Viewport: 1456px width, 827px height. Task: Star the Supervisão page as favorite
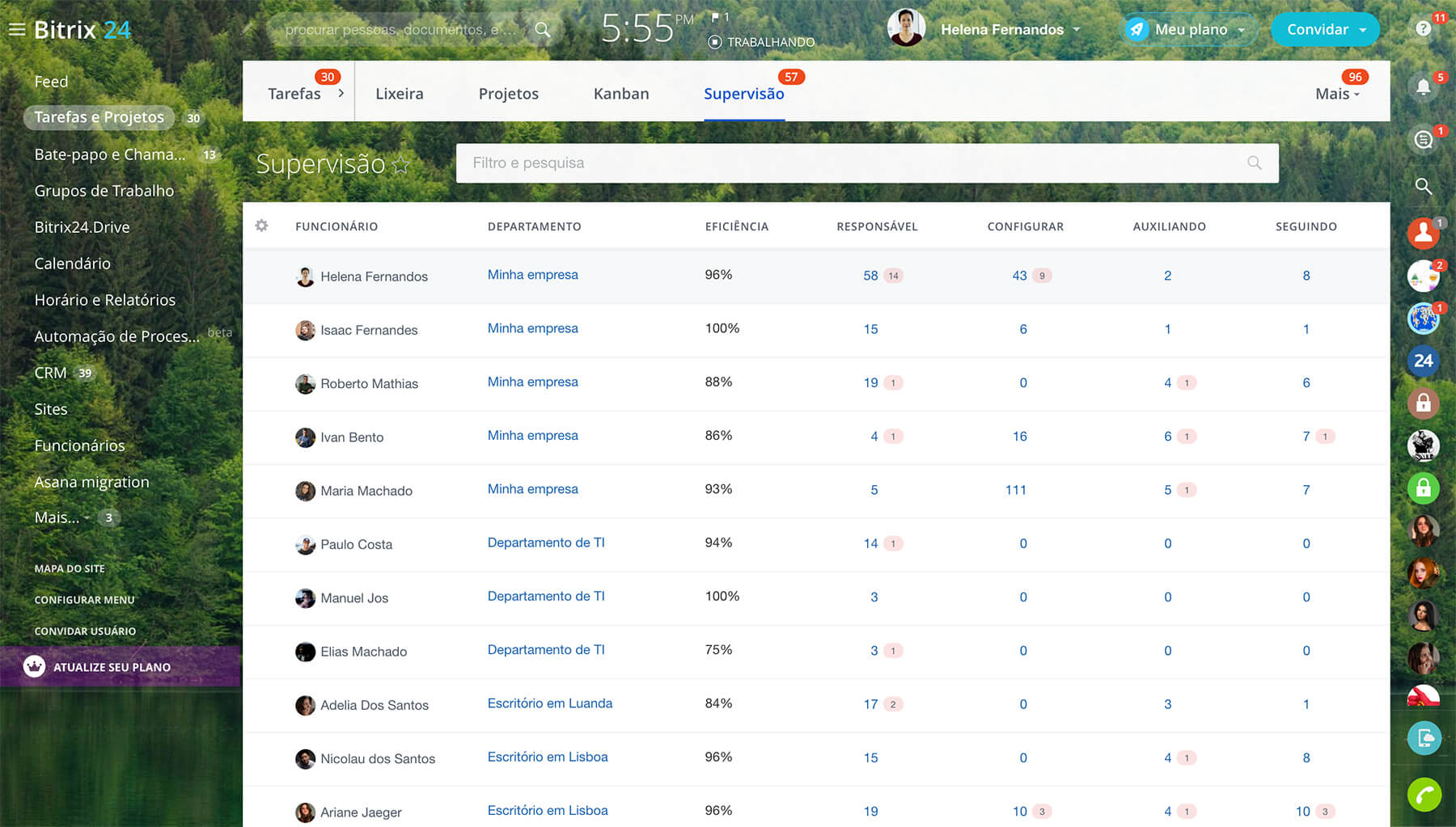(x=400, y=165)
